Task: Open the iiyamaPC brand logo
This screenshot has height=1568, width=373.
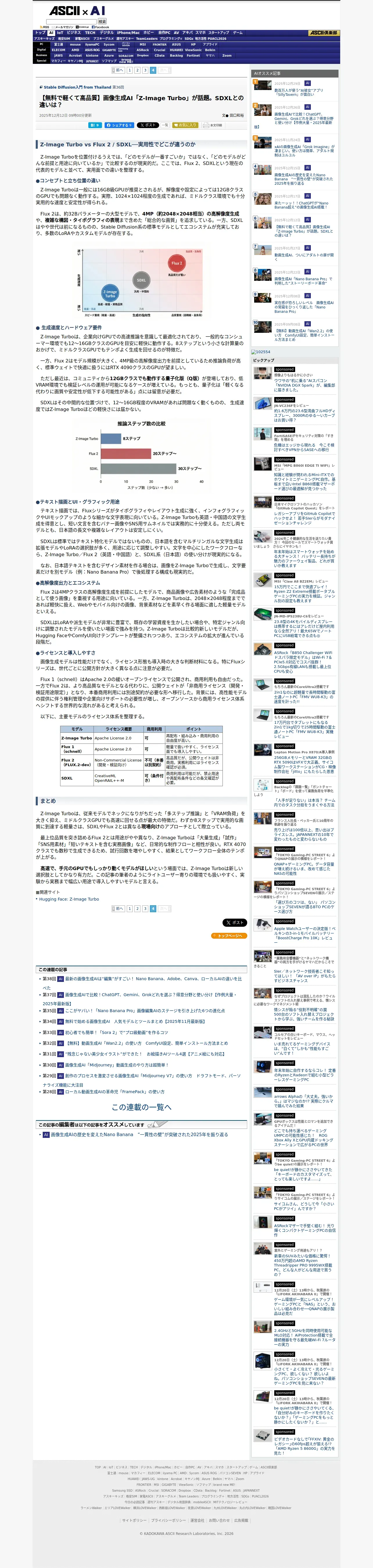Action: 92,44
